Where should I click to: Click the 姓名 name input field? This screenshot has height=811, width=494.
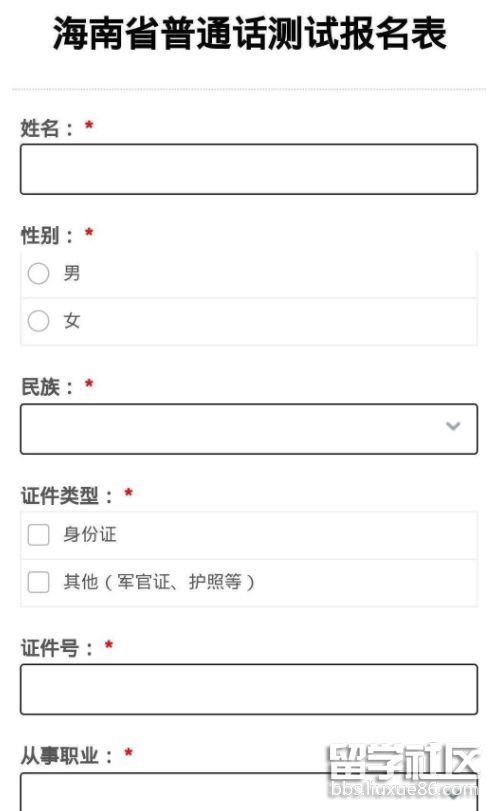pyautogui.click(x=249, y=169)
